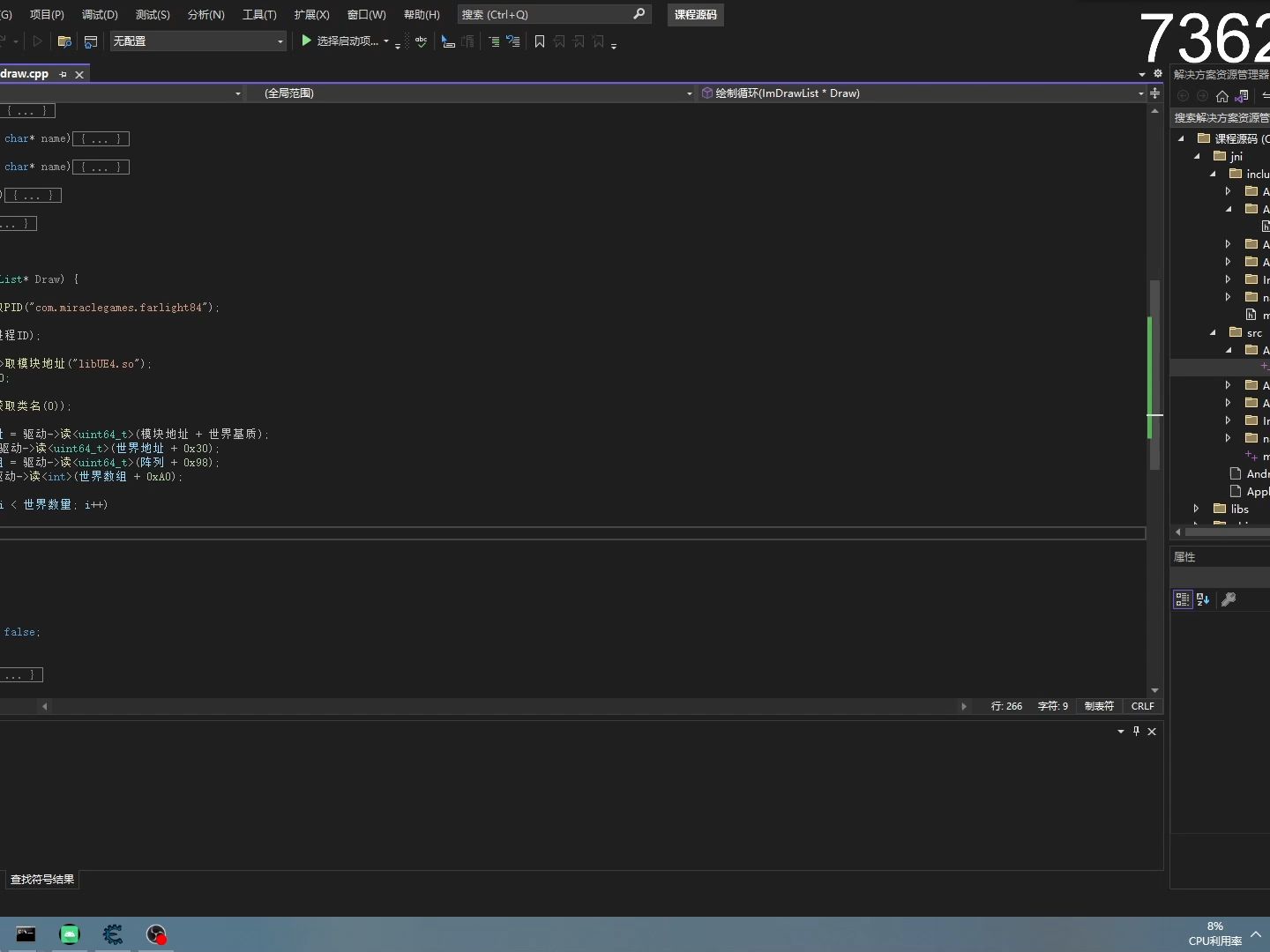Open editor tab settings gear icon

click(1158, 74)
